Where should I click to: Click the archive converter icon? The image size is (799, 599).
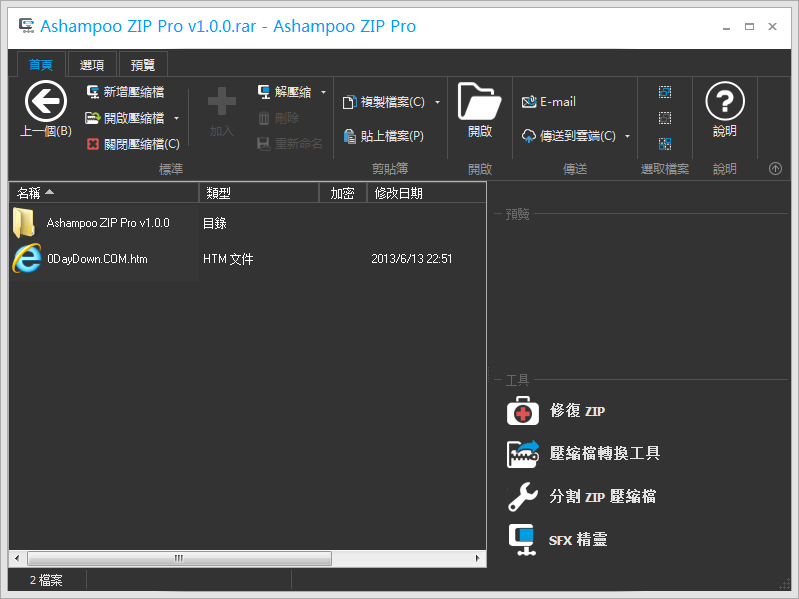[x=523, y=453]
